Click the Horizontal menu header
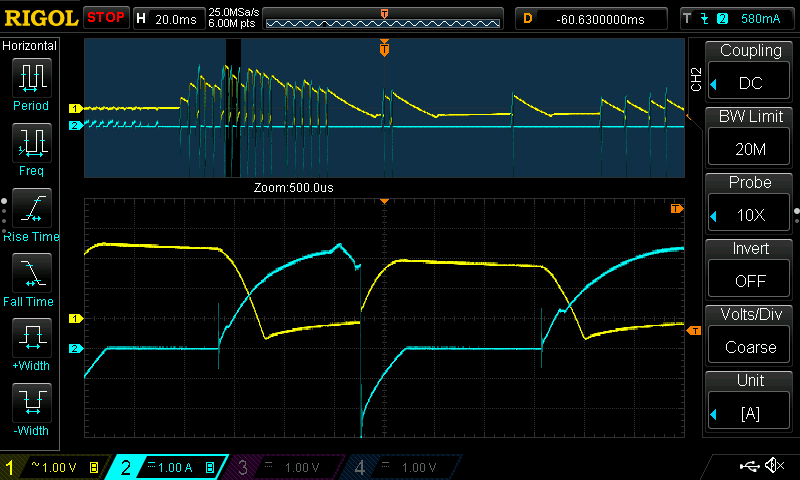The width and height of the screenshot is (800, 480). pos(30,46)
